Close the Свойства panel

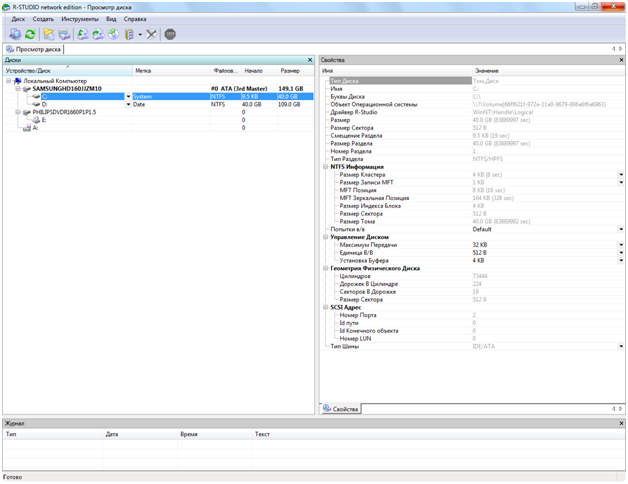click(622, 60)
